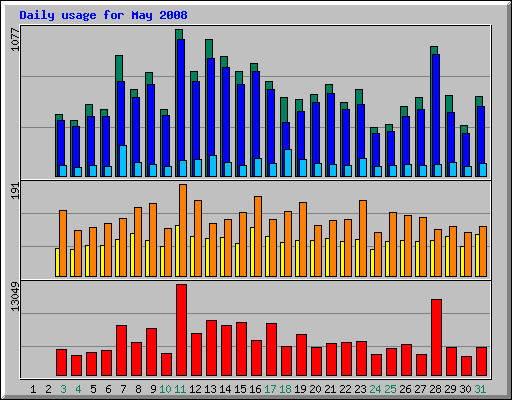Click day label 19
Viewport: 512px width, 400px height.
300,389
